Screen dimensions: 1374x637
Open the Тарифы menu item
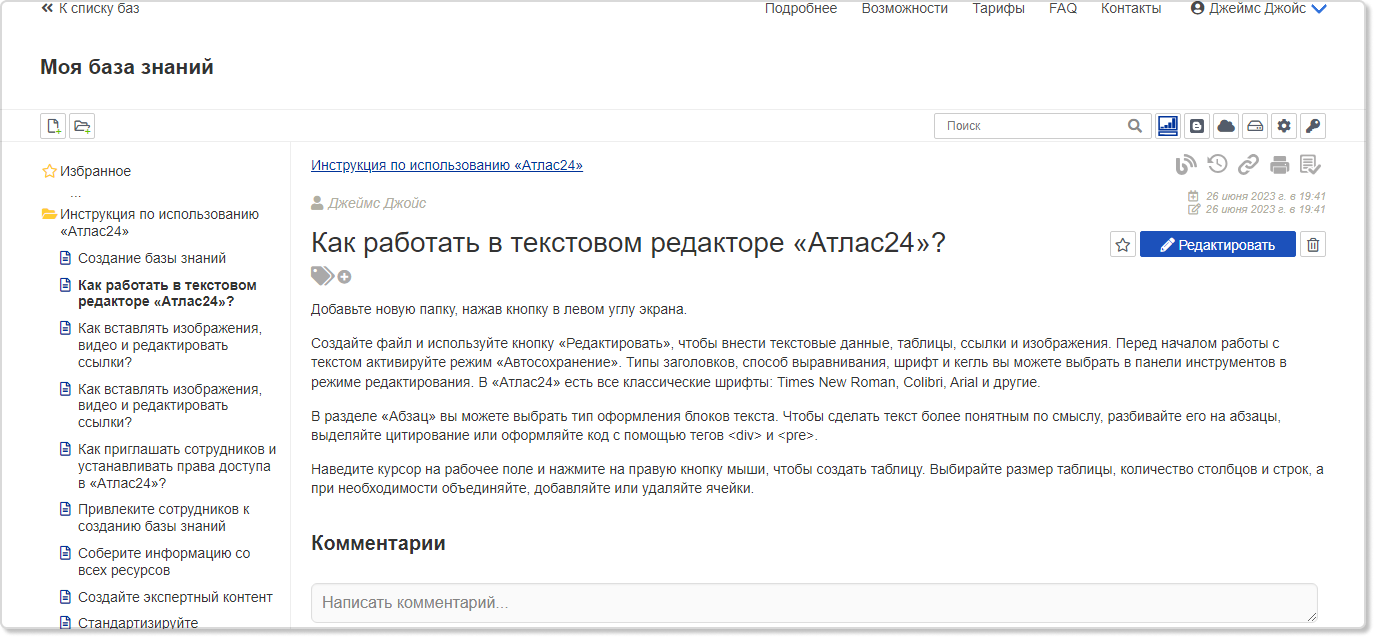pos(998,8)
